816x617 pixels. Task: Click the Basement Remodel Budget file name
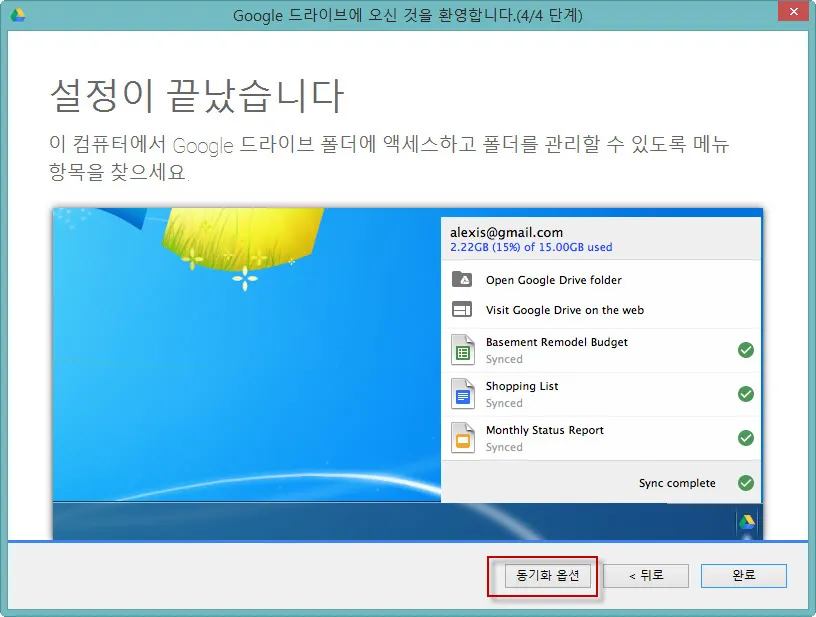[557, 342]
